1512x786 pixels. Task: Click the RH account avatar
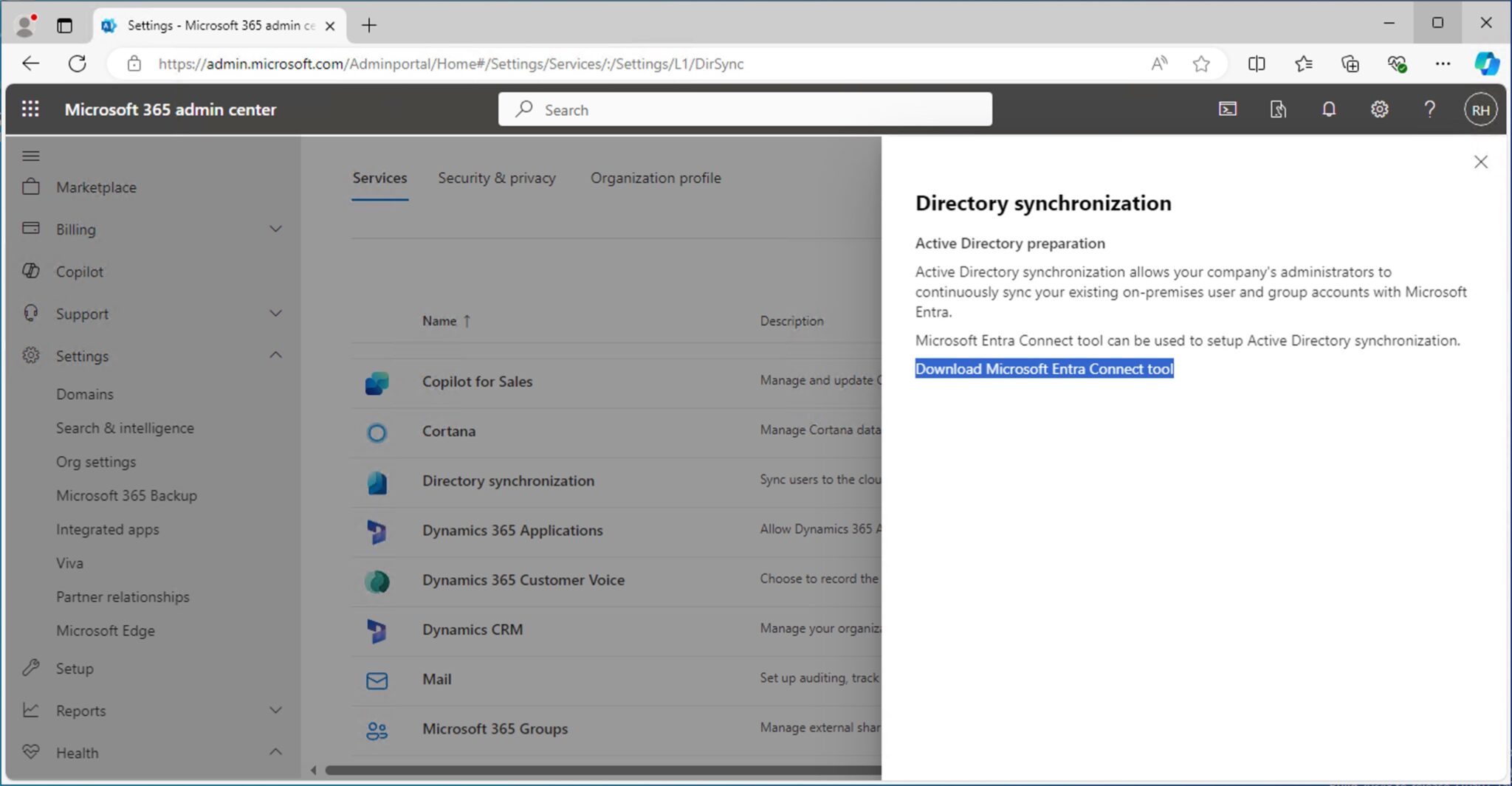click(x=1480, y=108)
